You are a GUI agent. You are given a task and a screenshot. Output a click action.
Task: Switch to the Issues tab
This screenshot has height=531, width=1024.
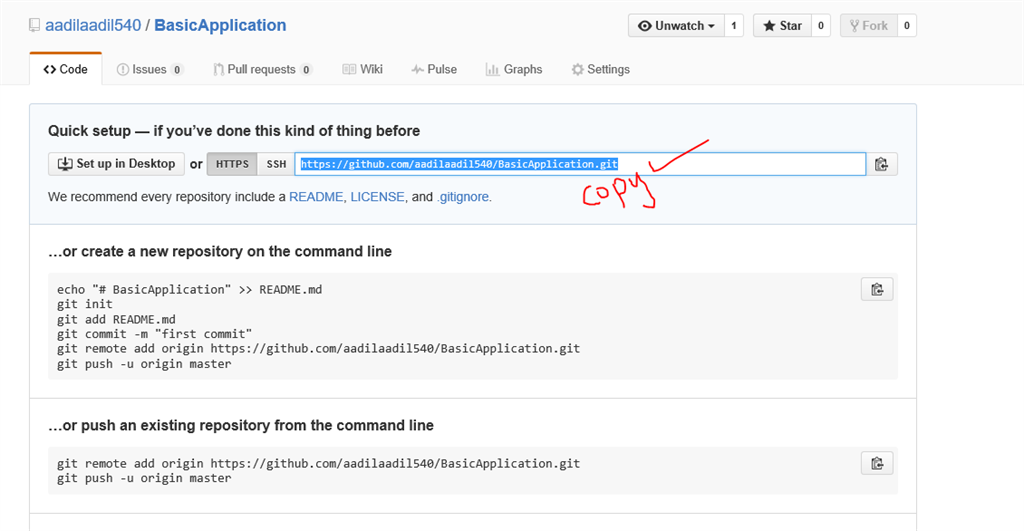click(x=150, y=69)
